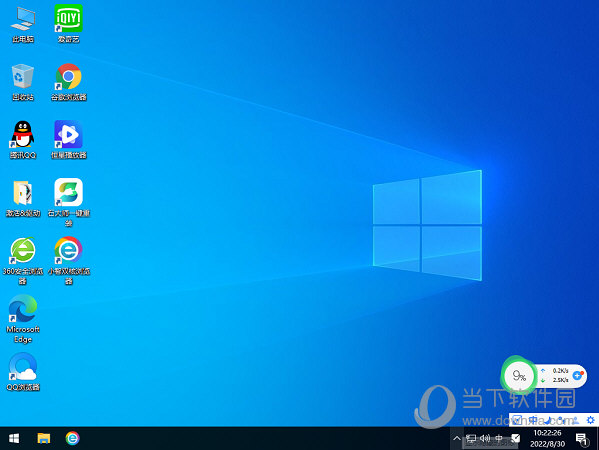
Task: Open the network status tray icon
Action: pos(471,438)
